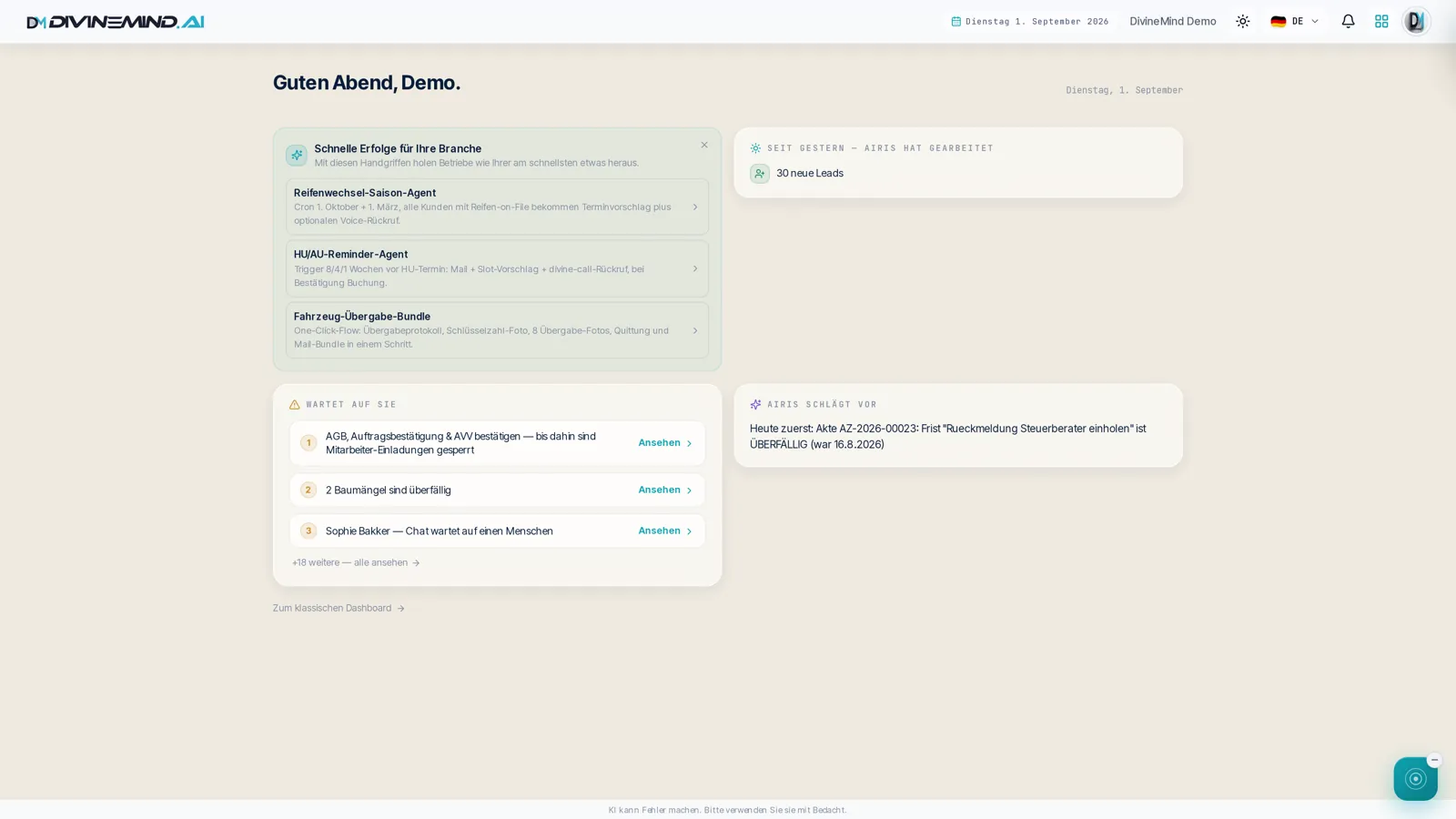Click the new leads person icon
Screen dimensions: 1456x819
759,174
